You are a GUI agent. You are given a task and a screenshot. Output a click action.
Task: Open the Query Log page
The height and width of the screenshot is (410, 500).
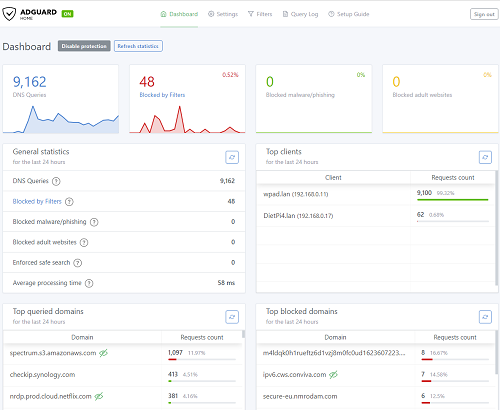click(300, 14)
